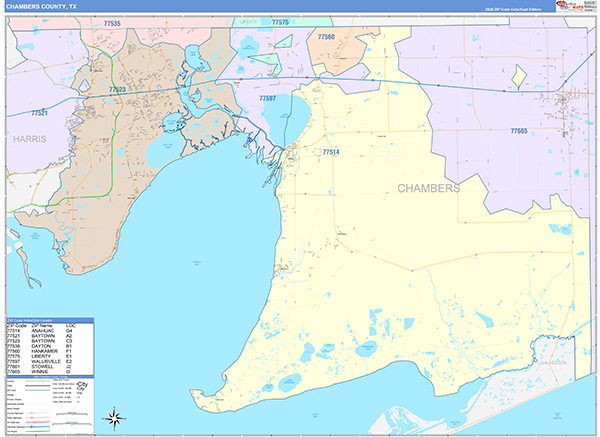Viewport: 600px width, 437px height.
Task: Click the 77575 label on the map
Action: click(x=280, y=22)
